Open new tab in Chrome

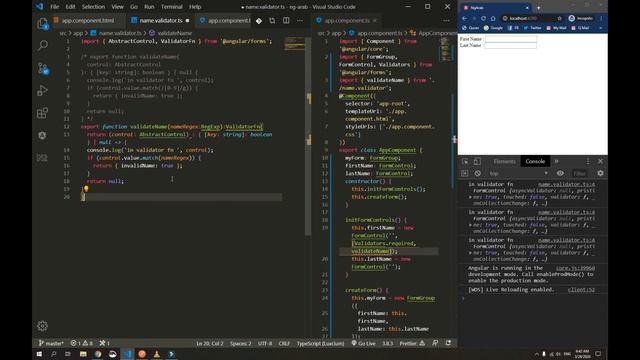coord(538,8)
